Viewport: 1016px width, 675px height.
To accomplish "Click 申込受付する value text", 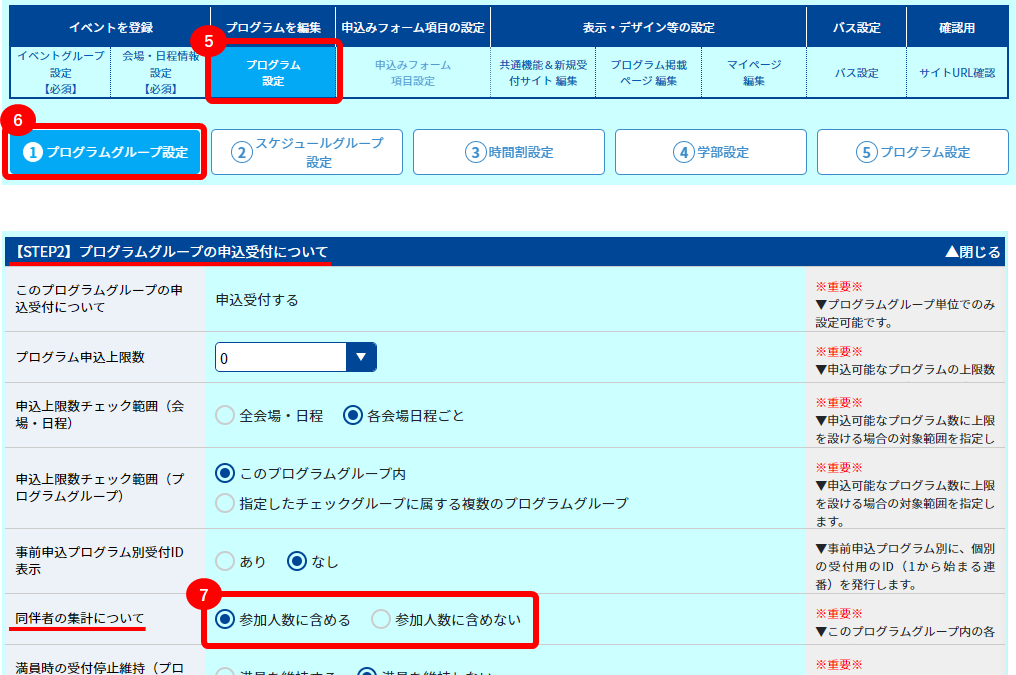I will tap(257, 300).
